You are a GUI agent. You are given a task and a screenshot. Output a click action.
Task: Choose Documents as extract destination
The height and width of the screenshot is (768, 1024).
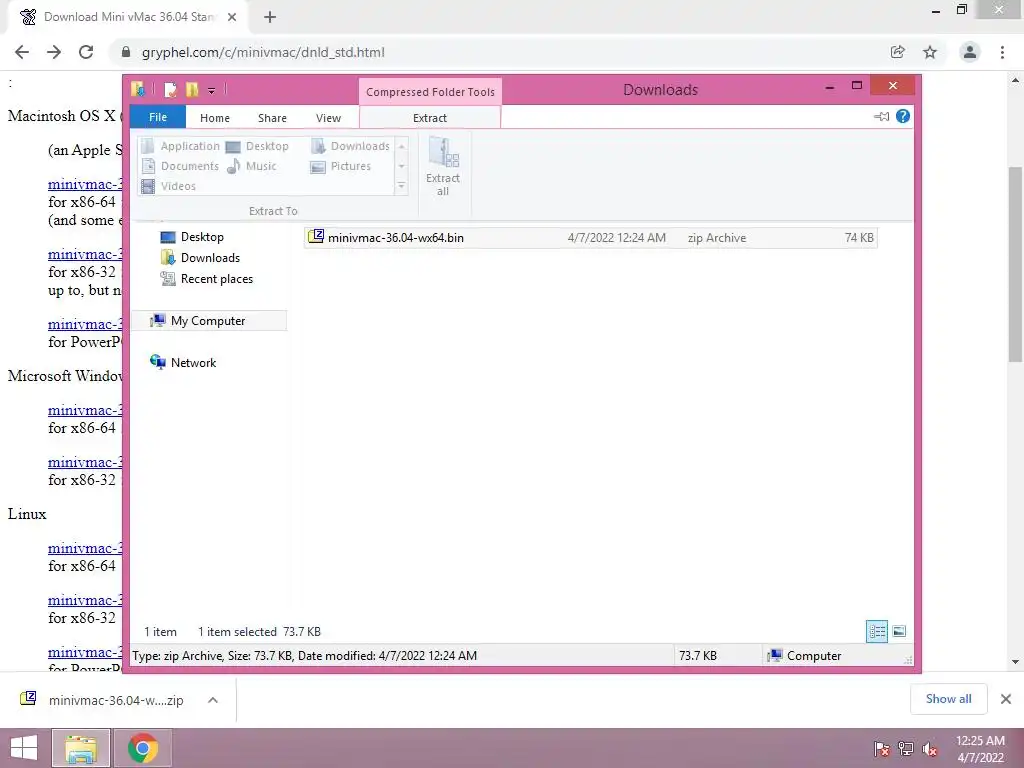point(181,166)
